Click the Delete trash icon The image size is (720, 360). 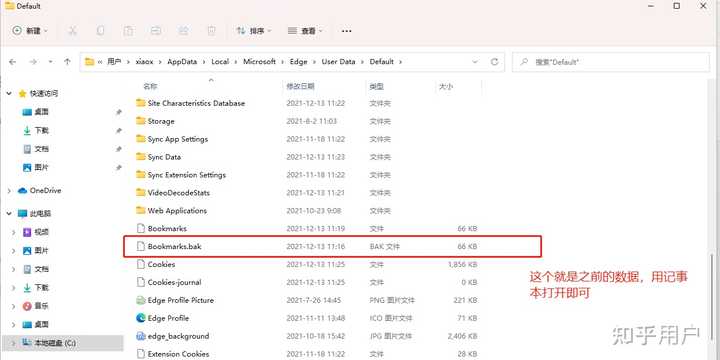[211, 31]
